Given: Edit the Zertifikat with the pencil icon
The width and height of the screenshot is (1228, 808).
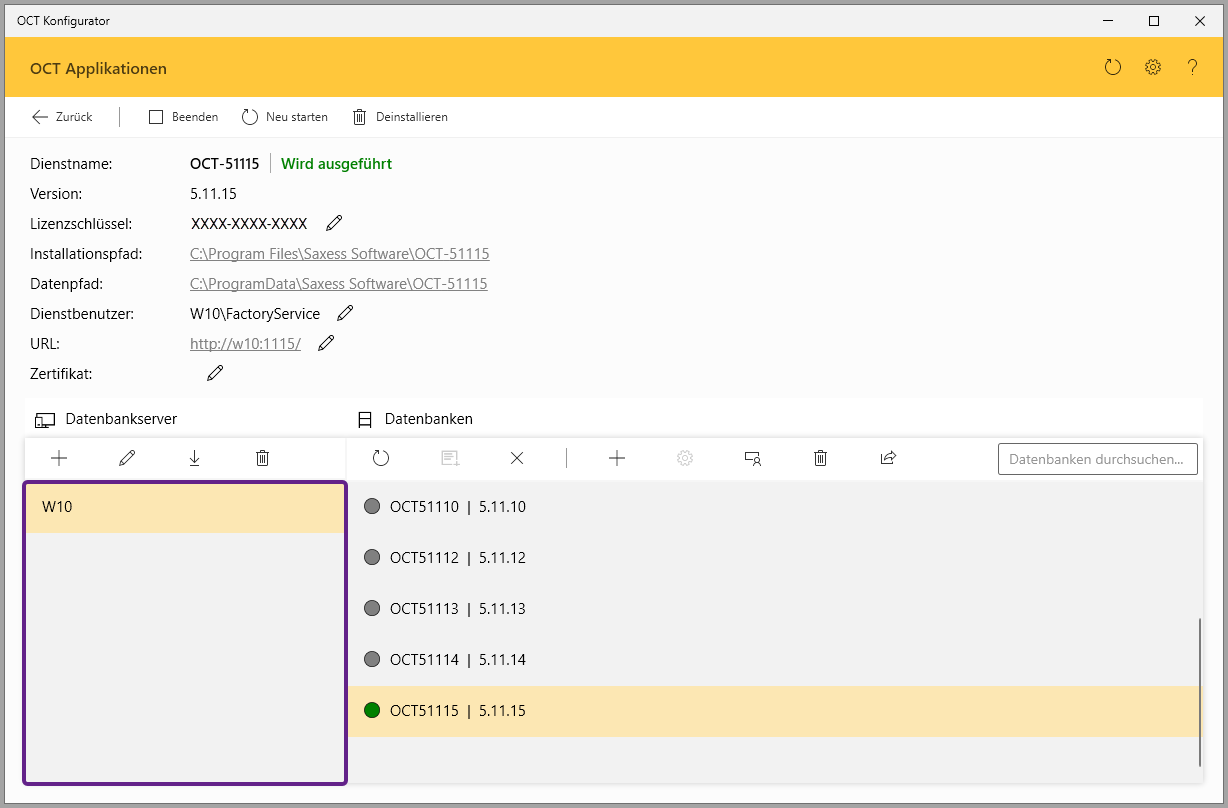Looking at the screenshot, I should [x=215, y=373].
